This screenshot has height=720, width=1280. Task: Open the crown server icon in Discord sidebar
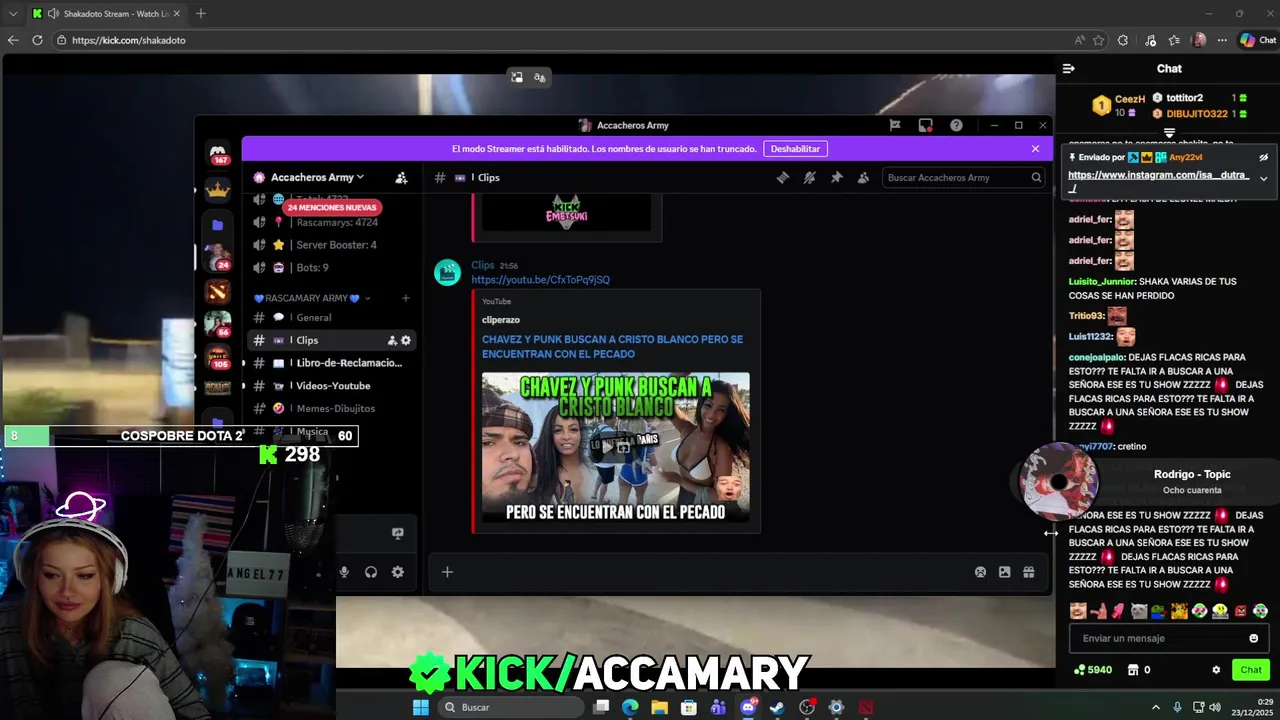(x=218, y=189)
